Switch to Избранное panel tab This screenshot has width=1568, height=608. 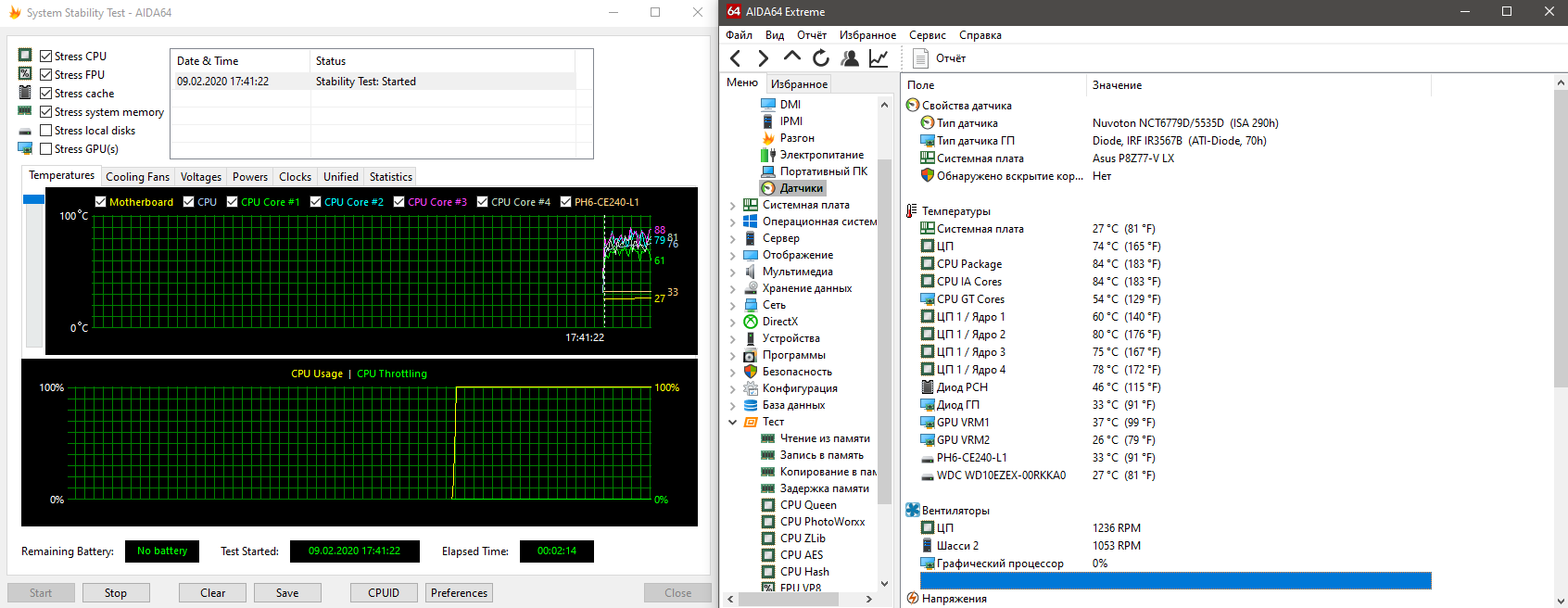799,84
